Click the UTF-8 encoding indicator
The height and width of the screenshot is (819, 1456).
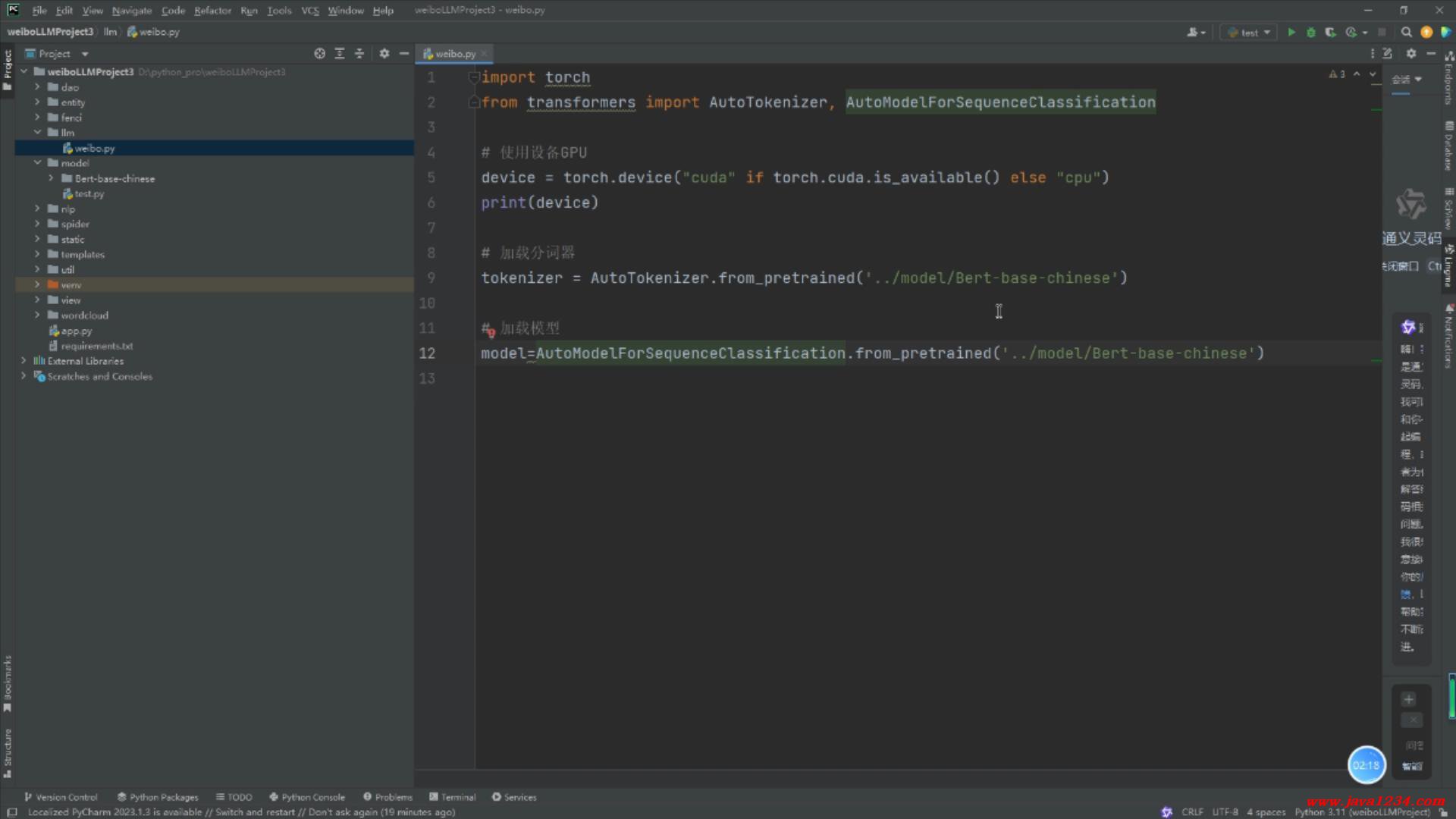click(x=1225, y=812)
